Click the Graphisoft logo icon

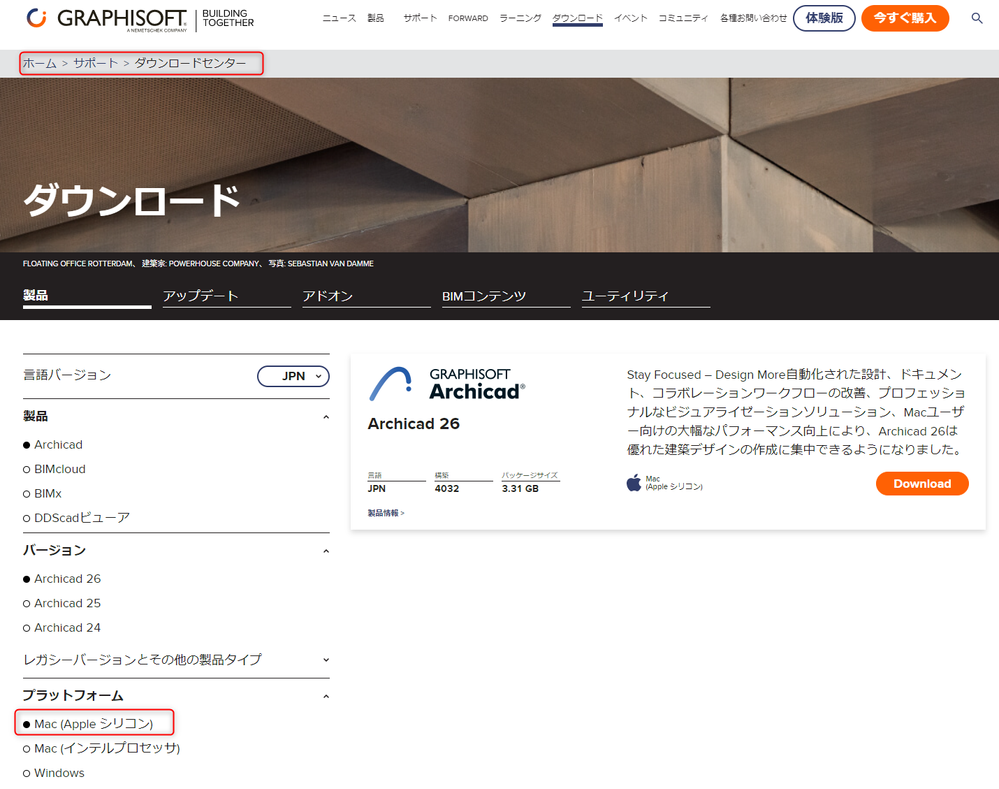pos(36,18)
